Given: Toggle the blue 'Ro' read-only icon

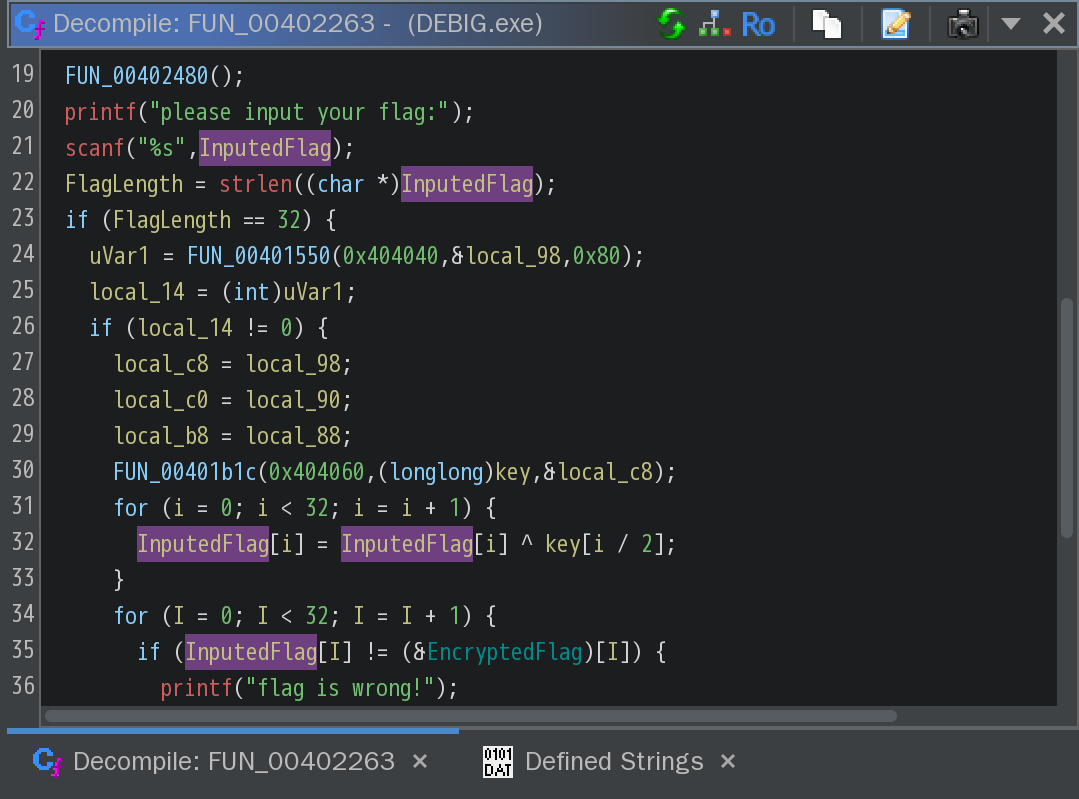Looking at the screenshot, I should coord(758,24).
